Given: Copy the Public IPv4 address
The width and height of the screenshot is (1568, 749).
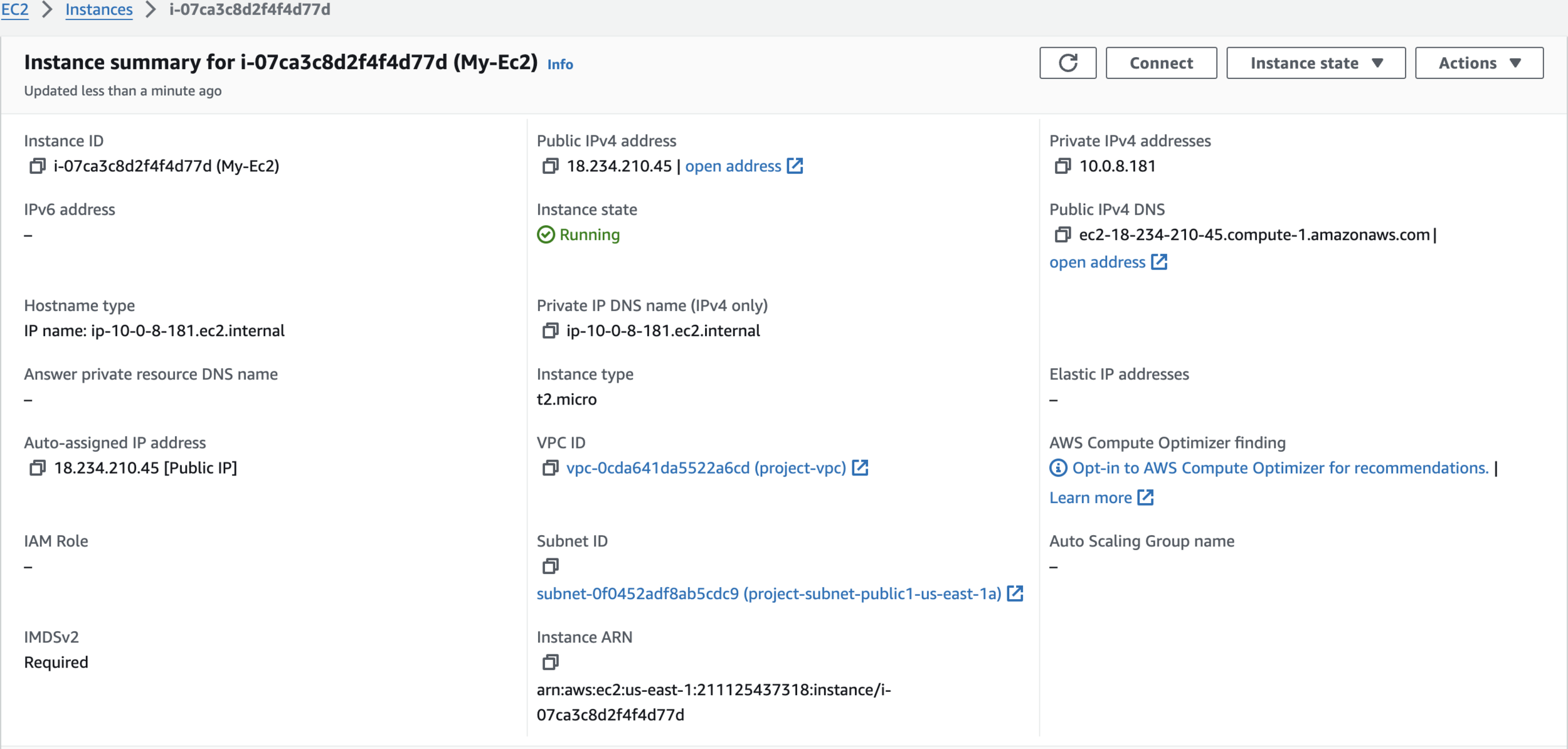Looking at the screenshot, I should (550, 166).
